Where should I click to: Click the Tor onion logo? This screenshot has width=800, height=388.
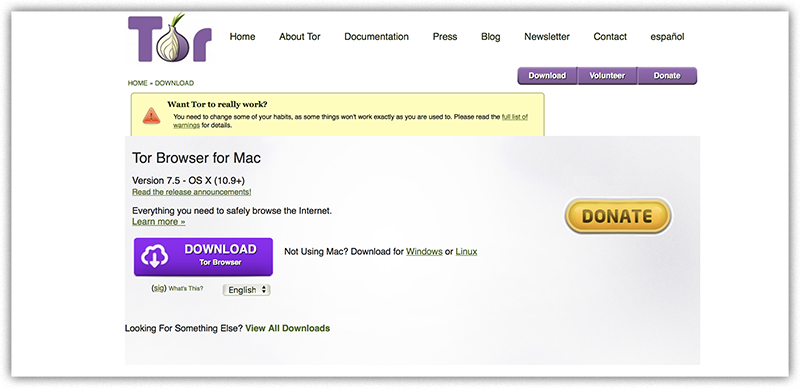coord(169,38)
